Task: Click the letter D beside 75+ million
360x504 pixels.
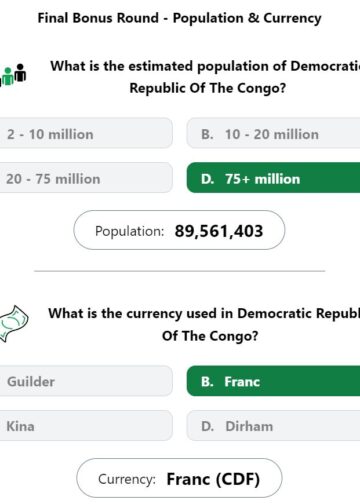Action: pyautogui.click(x=207, y=179)
